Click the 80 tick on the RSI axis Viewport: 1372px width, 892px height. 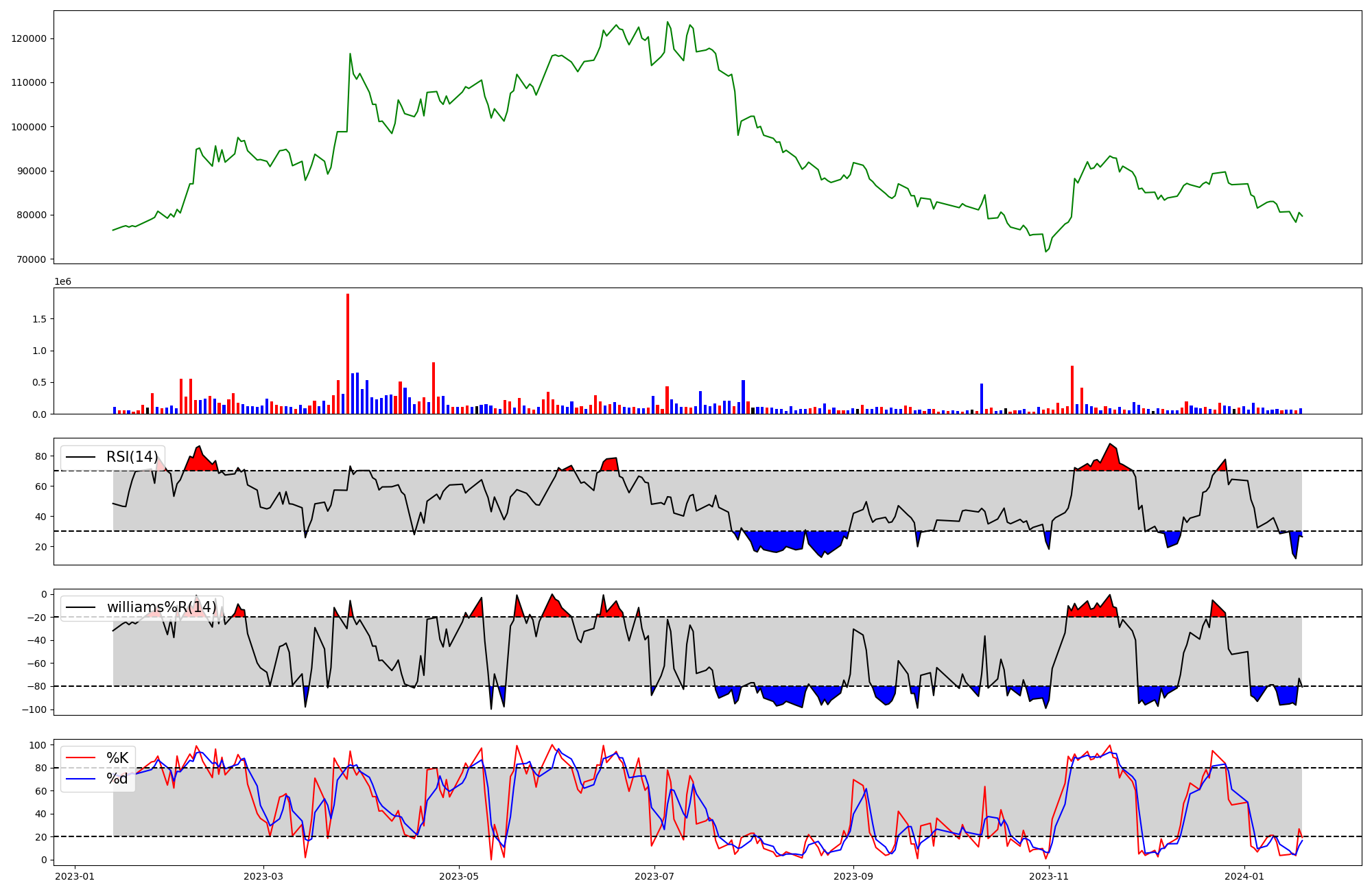(41, 456)
